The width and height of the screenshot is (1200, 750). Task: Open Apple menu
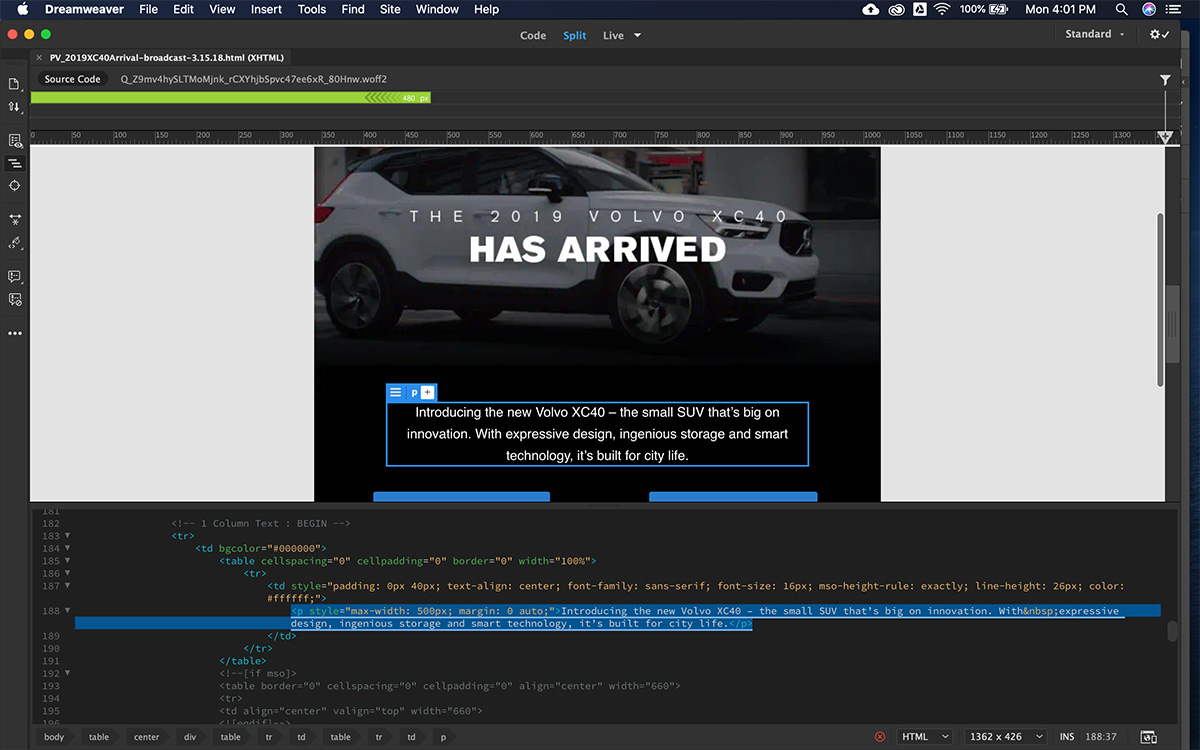[x=22, y=9]
